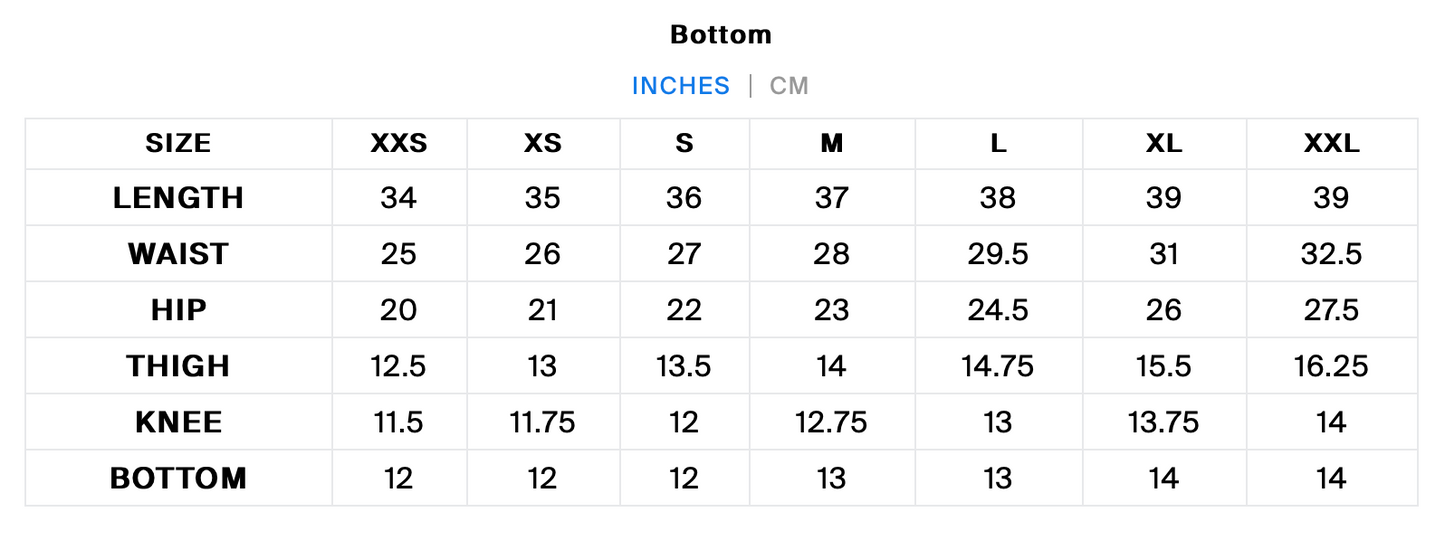The height and width of the screenshot is (550, 1445).
Task: Switch units to CM
Action: coord(789,86)
